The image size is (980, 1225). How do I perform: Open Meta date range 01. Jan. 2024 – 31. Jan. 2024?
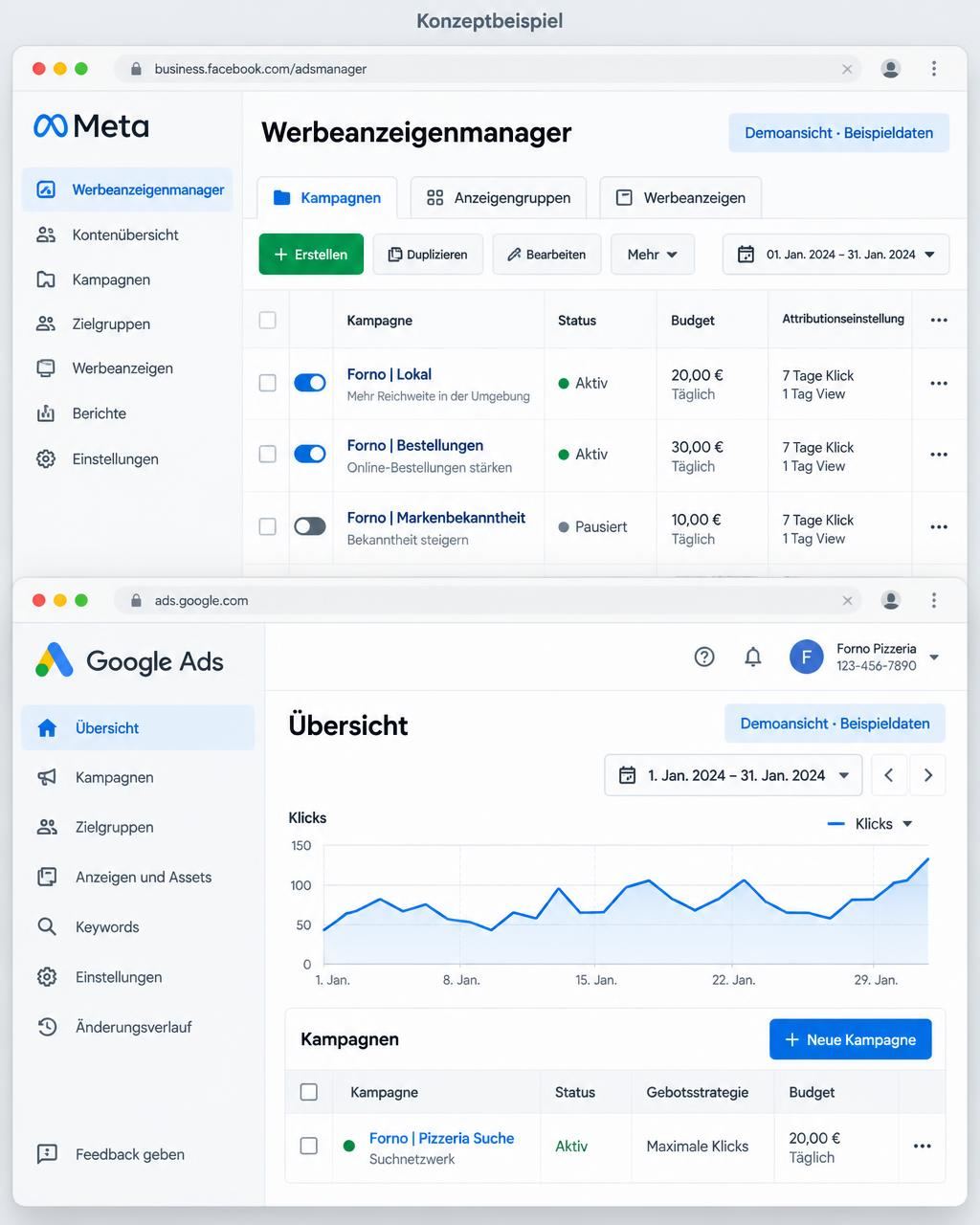tap(836, 255)
